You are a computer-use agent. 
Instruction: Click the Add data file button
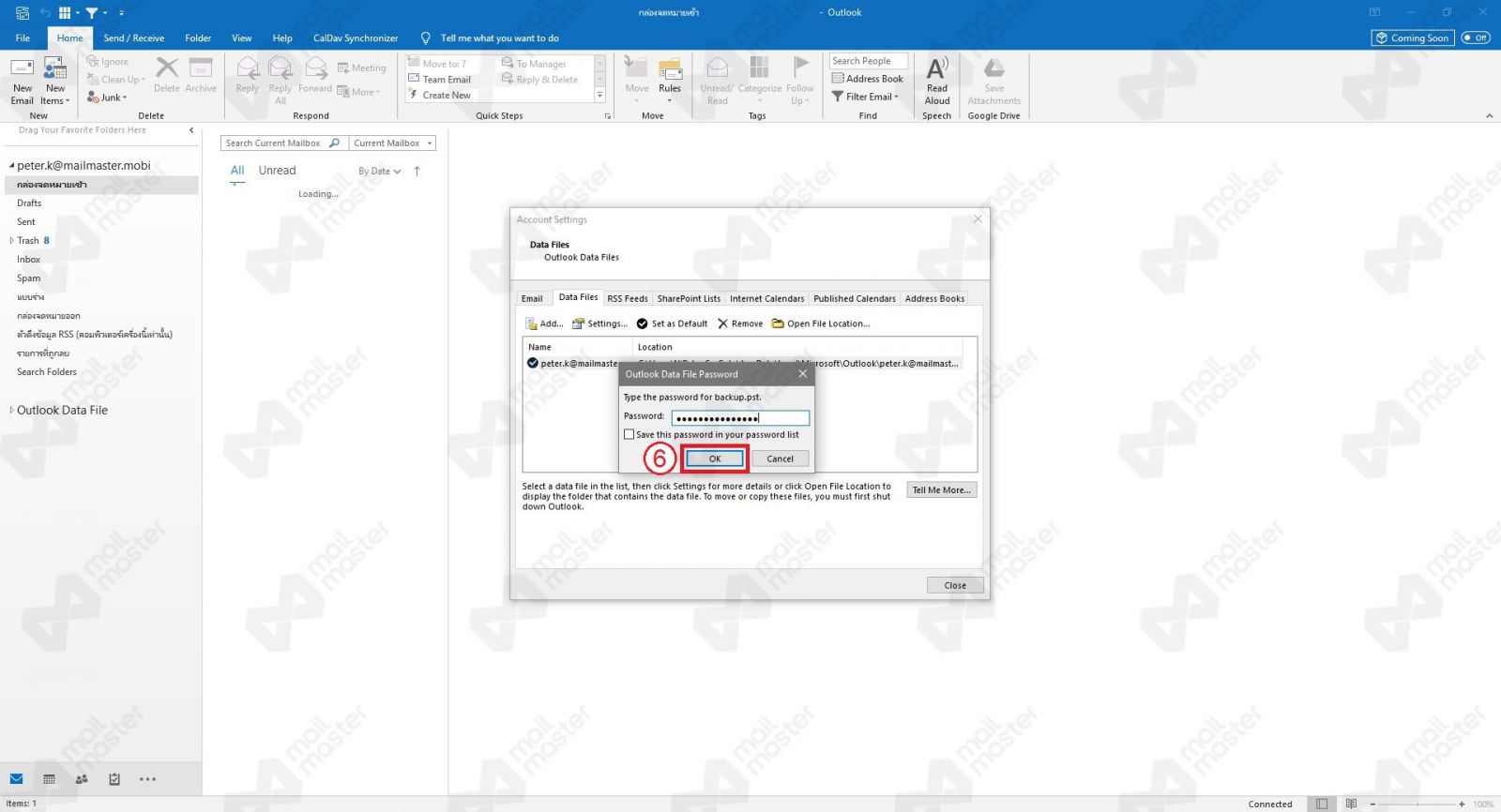coord(544,323)
